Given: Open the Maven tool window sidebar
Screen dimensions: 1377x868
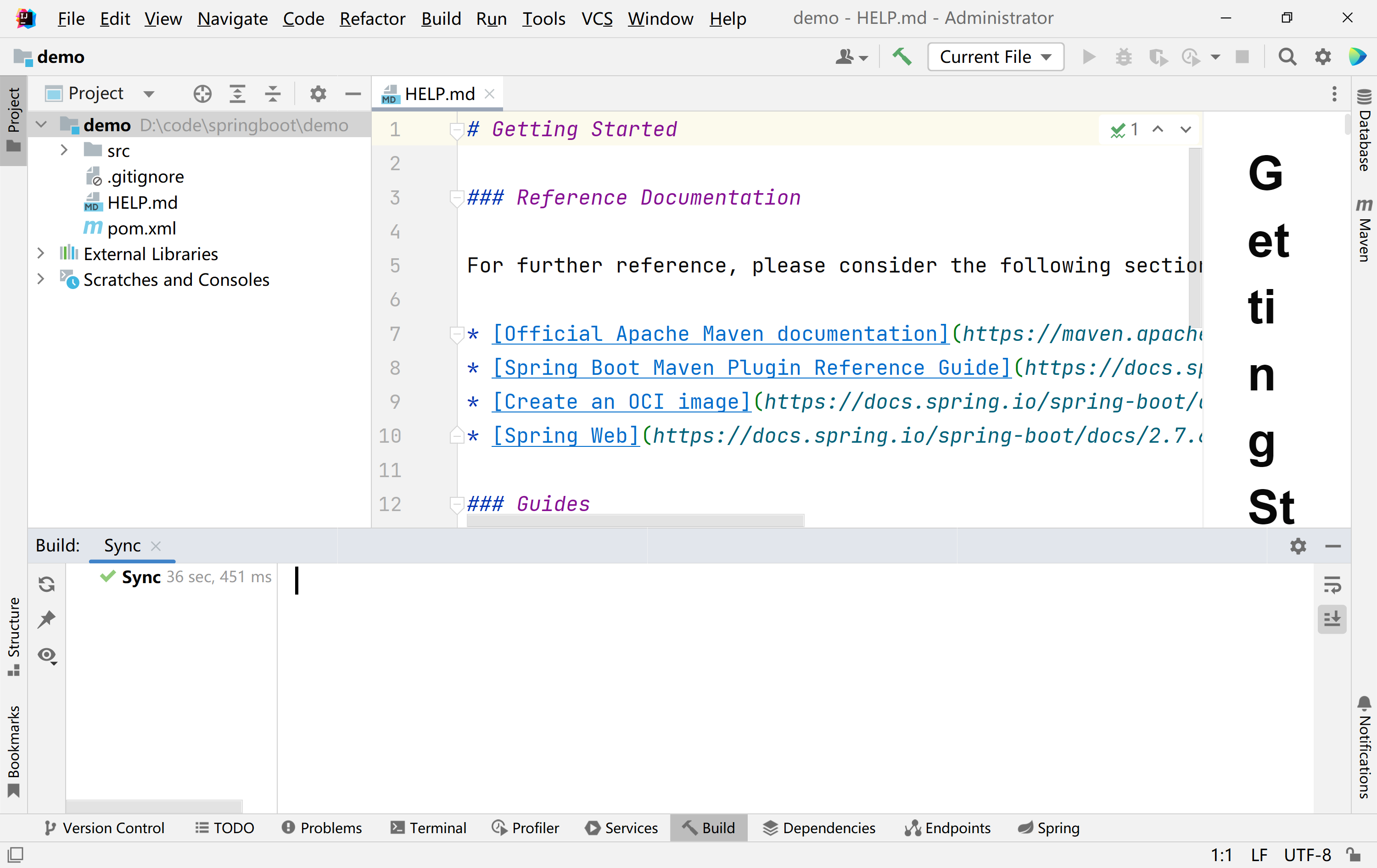Looking at the screenshot, I should [1365, 230].
